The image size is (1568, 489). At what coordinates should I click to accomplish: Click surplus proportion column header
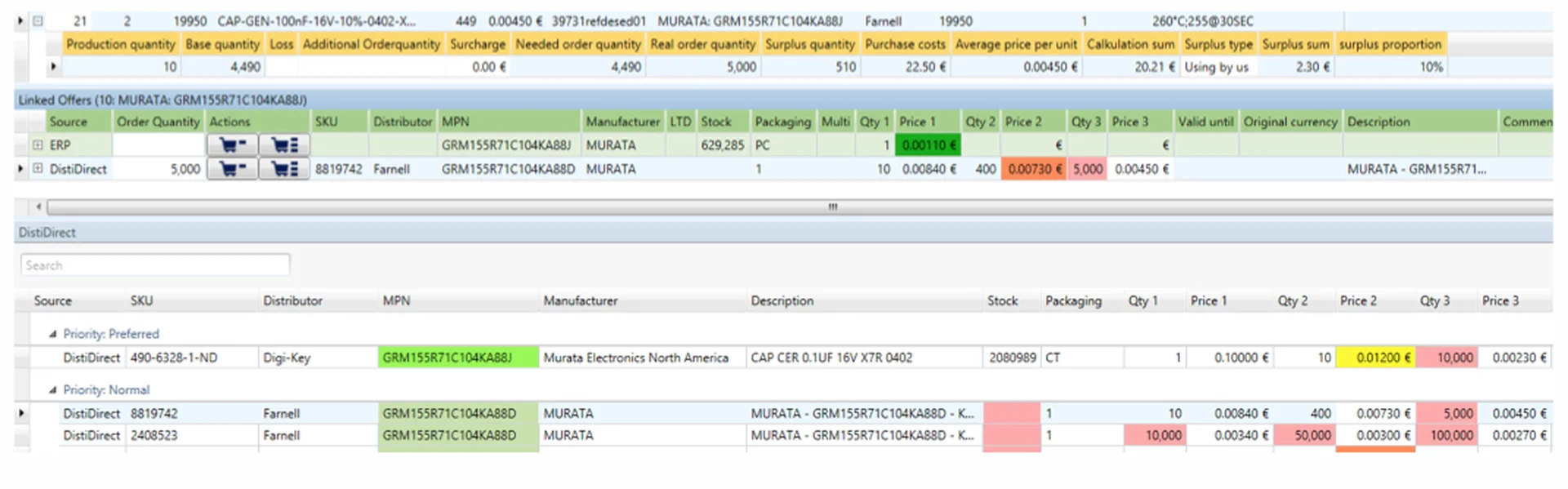[x=1390, y=44]
